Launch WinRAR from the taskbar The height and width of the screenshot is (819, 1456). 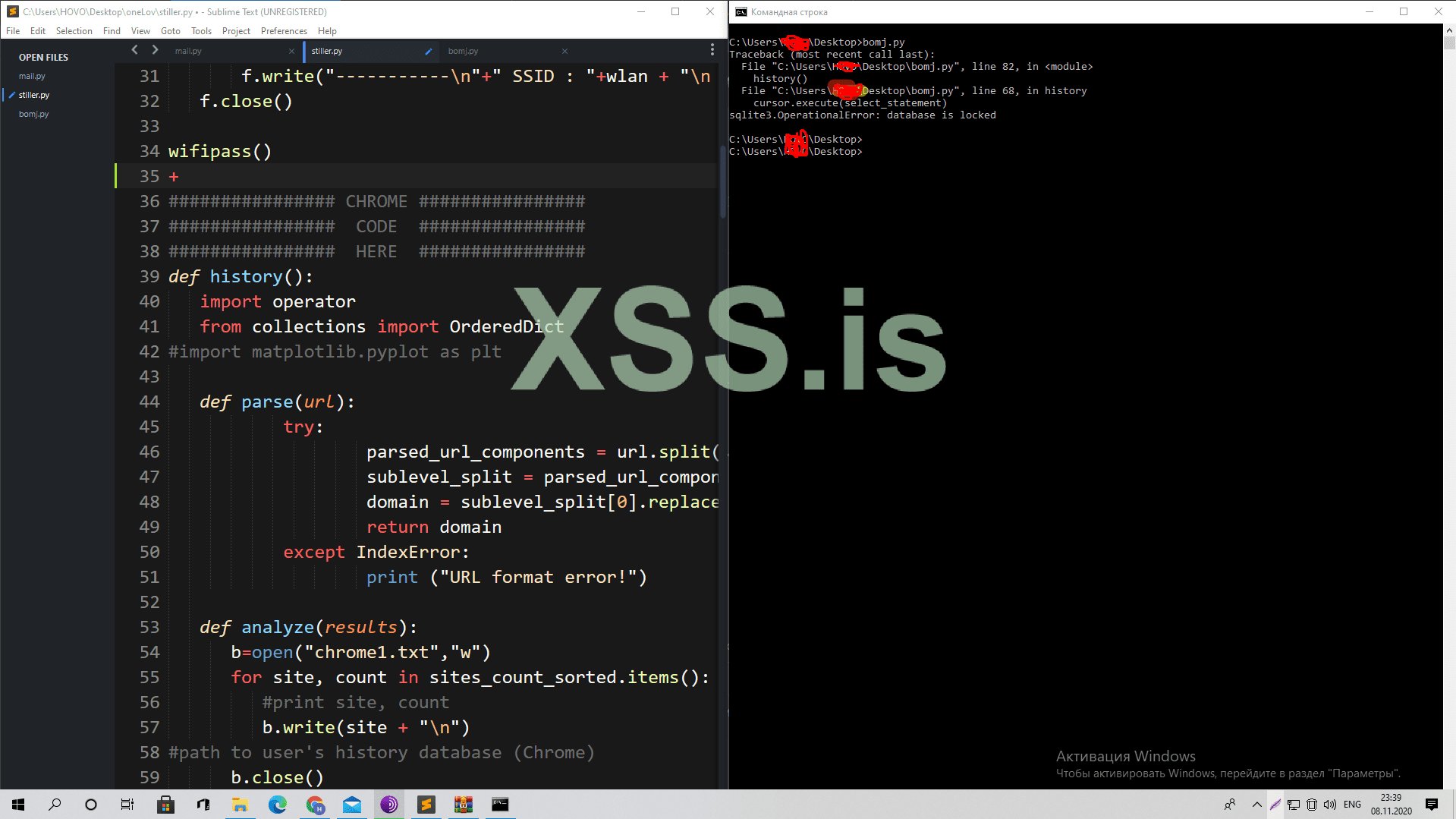point(464,805)
